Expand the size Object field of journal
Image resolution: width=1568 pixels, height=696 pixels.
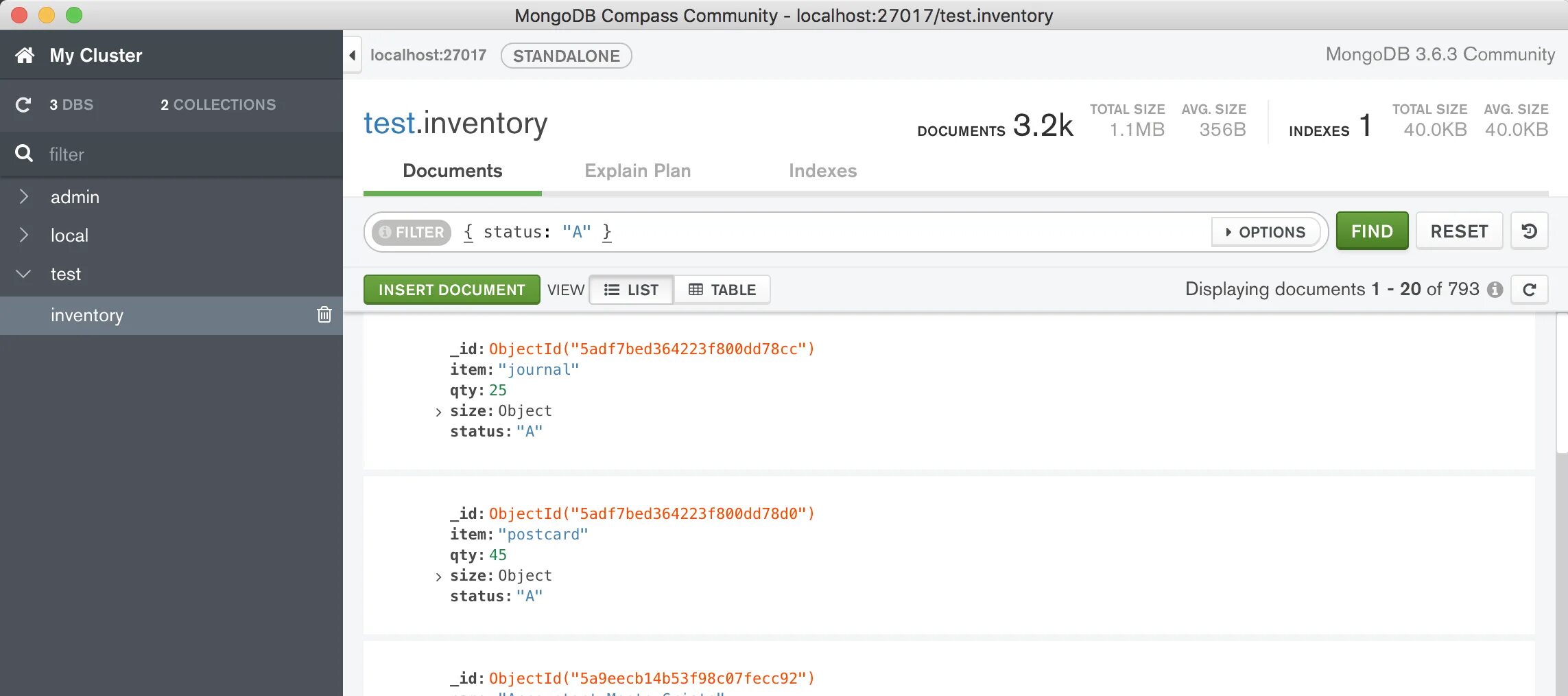[438, 412]
